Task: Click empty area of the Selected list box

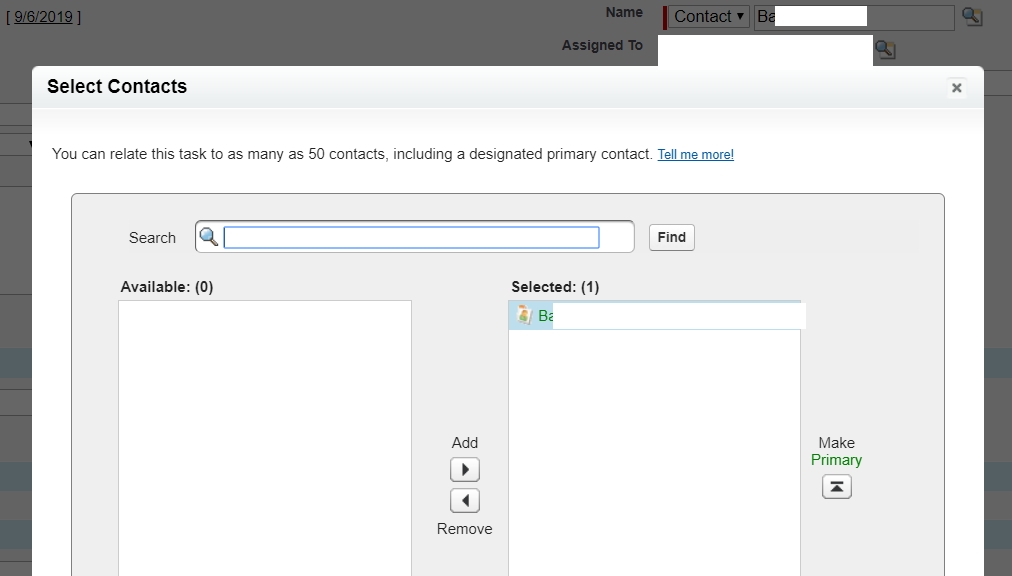Action: point(654,450)
